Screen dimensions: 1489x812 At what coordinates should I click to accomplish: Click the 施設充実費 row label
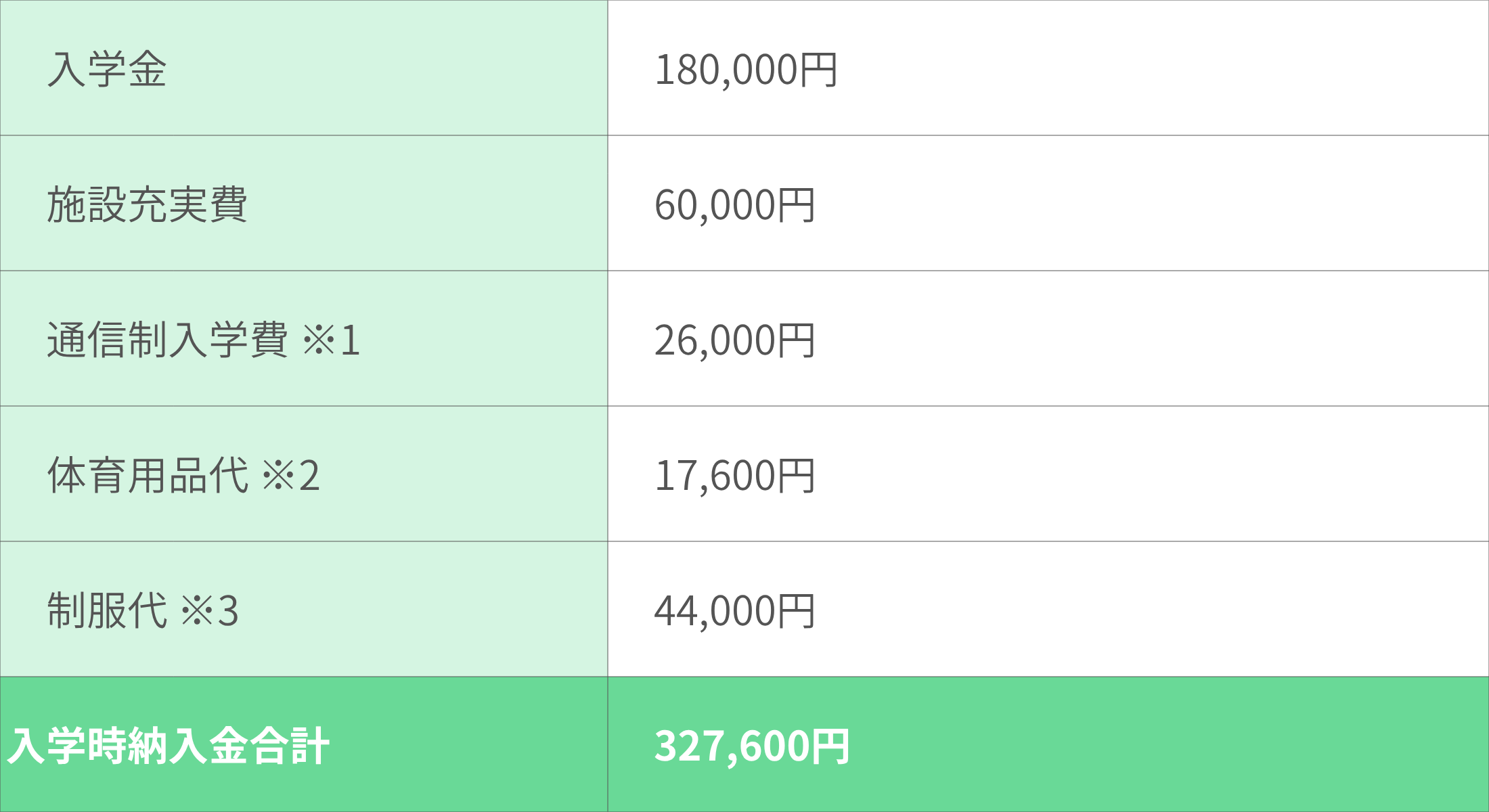click(147, 204)
